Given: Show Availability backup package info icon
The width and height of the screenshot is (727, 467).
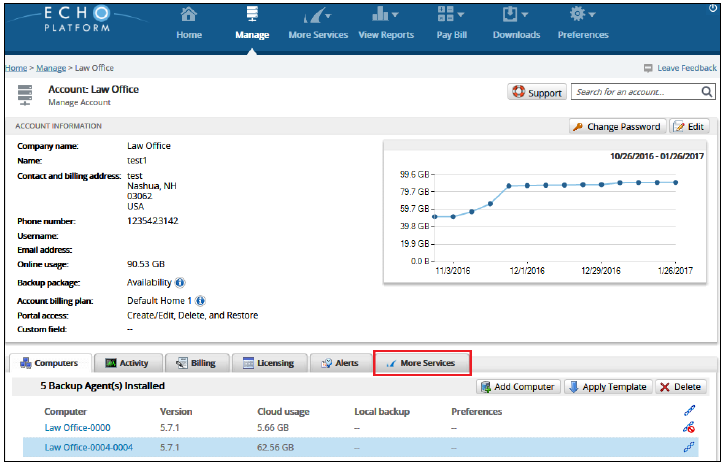Looking at the screenshot, I should pyautogui.click(x=180, y=283).
